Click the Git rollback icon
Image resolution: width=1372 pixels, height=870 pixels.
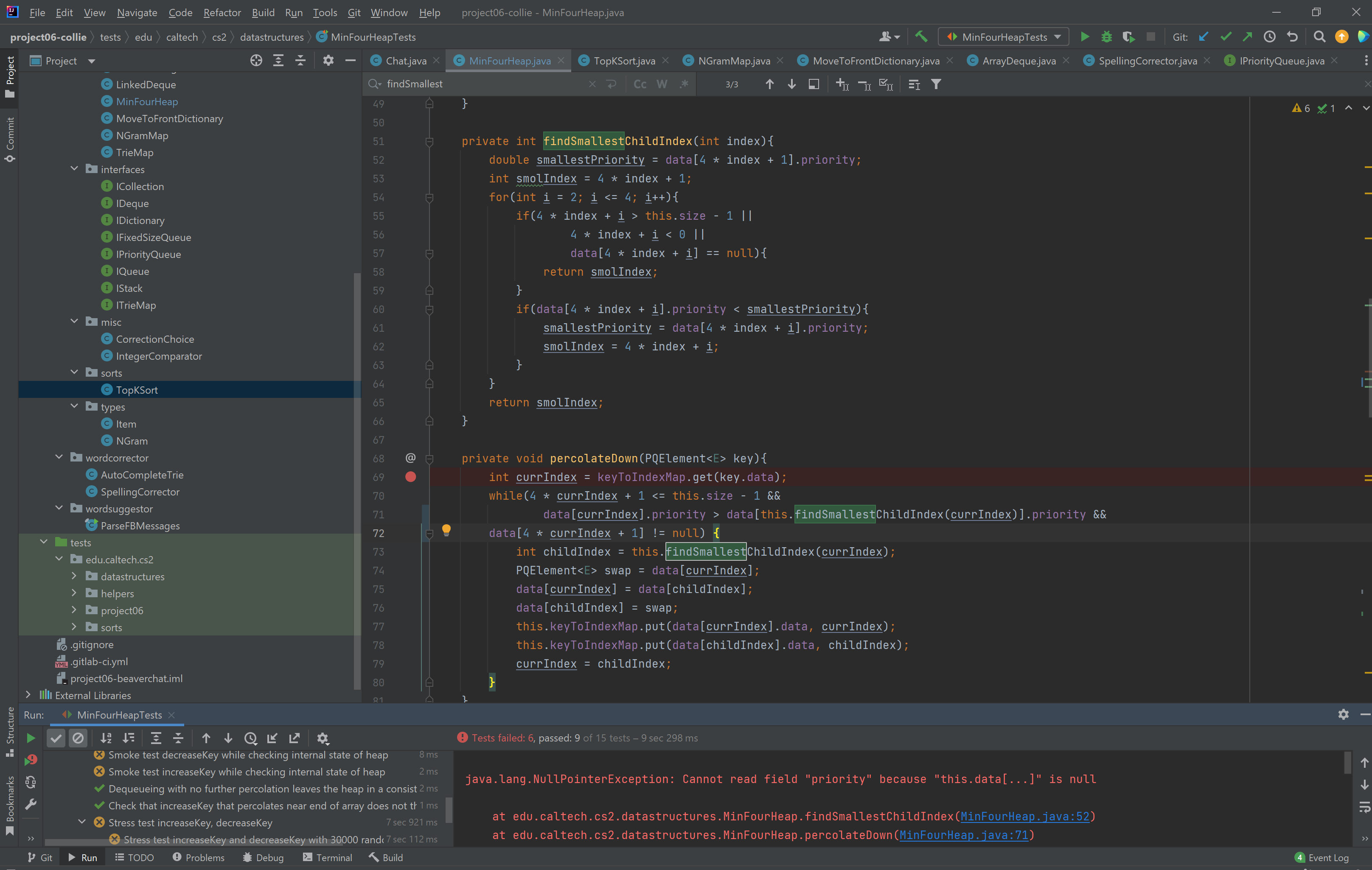tap(1292, 37)
